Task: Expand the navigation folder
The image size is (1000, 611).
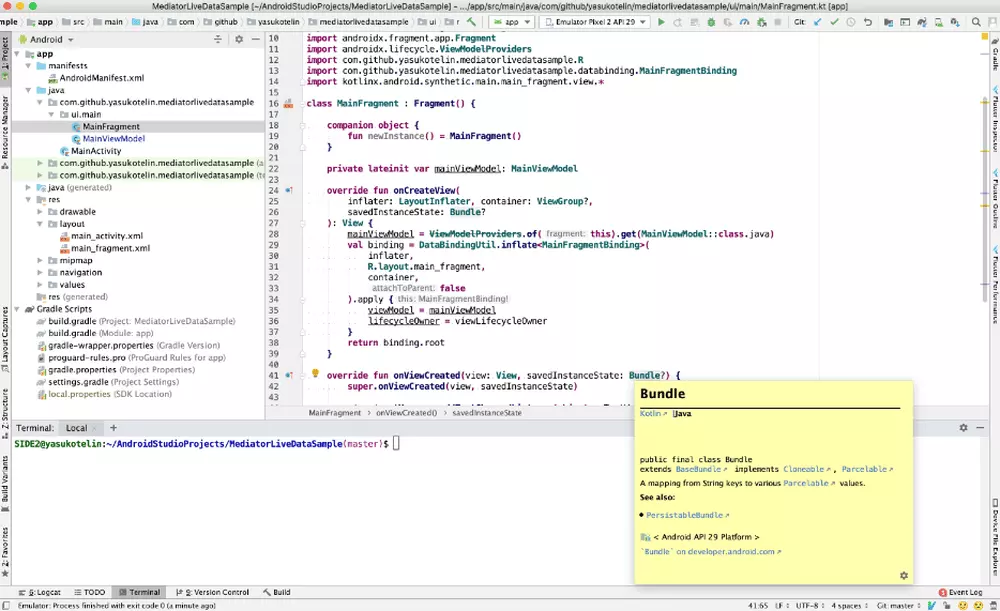Action: pos(40,272)
